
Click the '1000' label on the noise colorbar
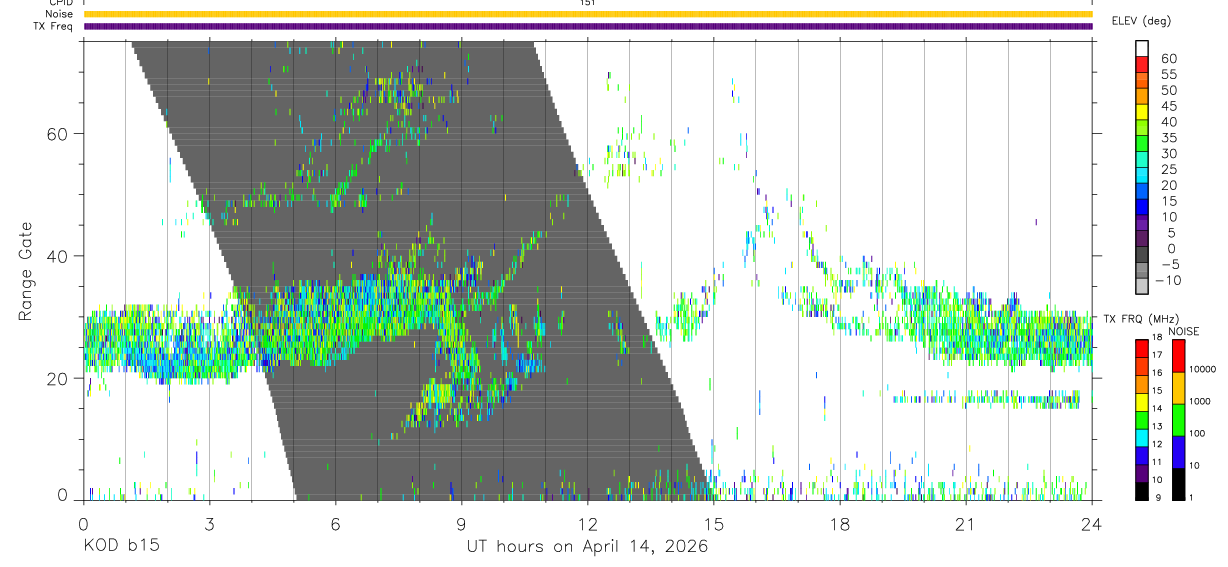pos(1198,401)
